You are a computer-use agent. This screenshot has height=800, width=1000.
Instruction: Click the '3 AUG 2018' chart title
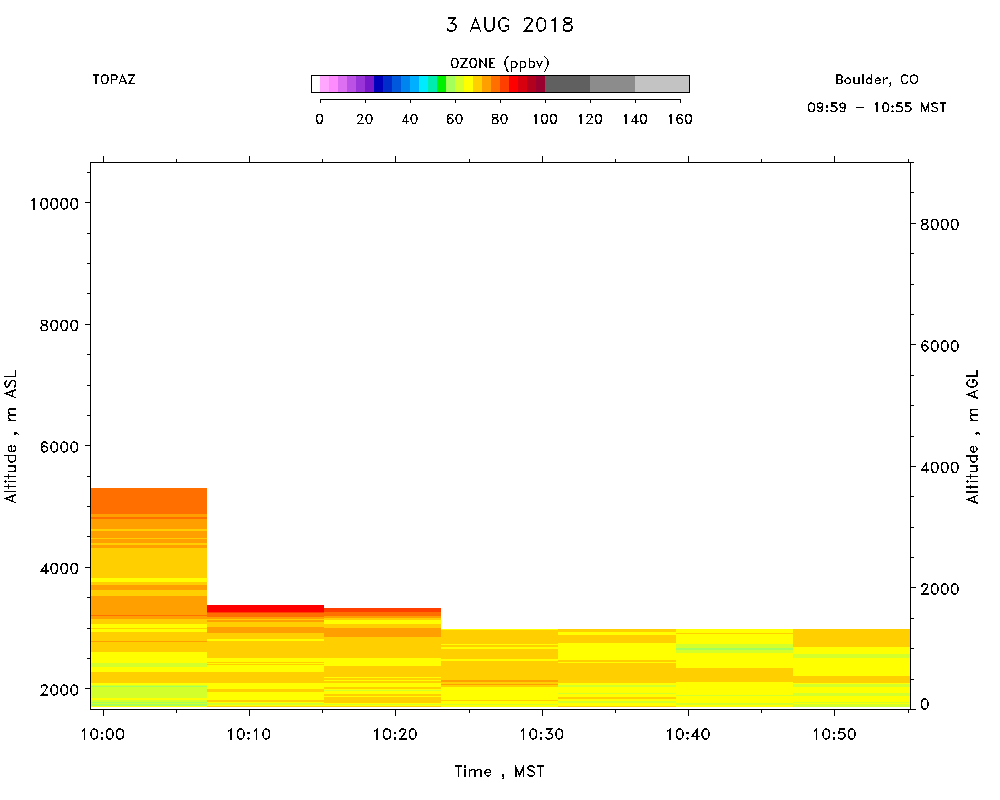[510, 25]
